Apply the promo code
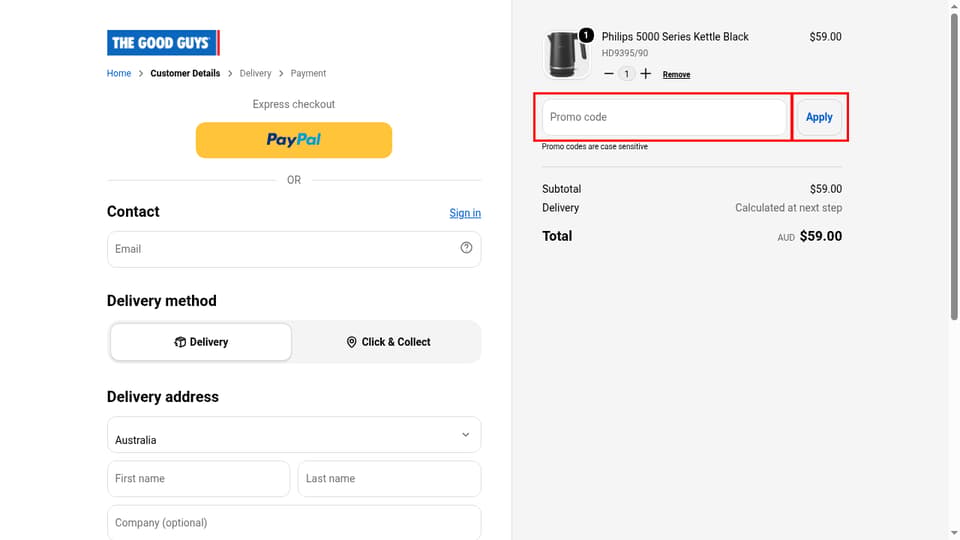Screen dimensions: 960x540 pos(819,117)
